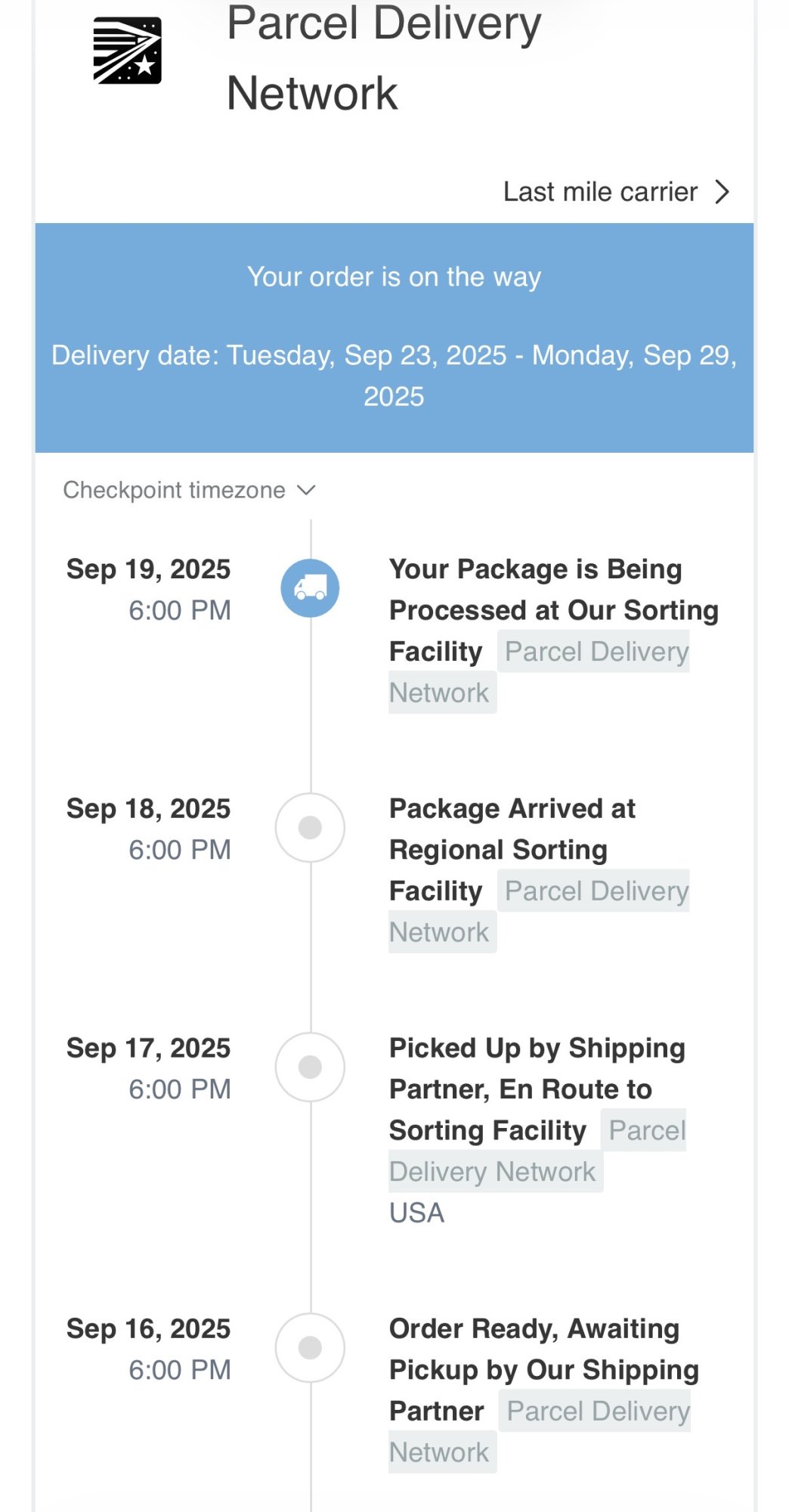The image size is (789, 1512).
Task: Click the USA location text
Action: [x=416, y=1213]
